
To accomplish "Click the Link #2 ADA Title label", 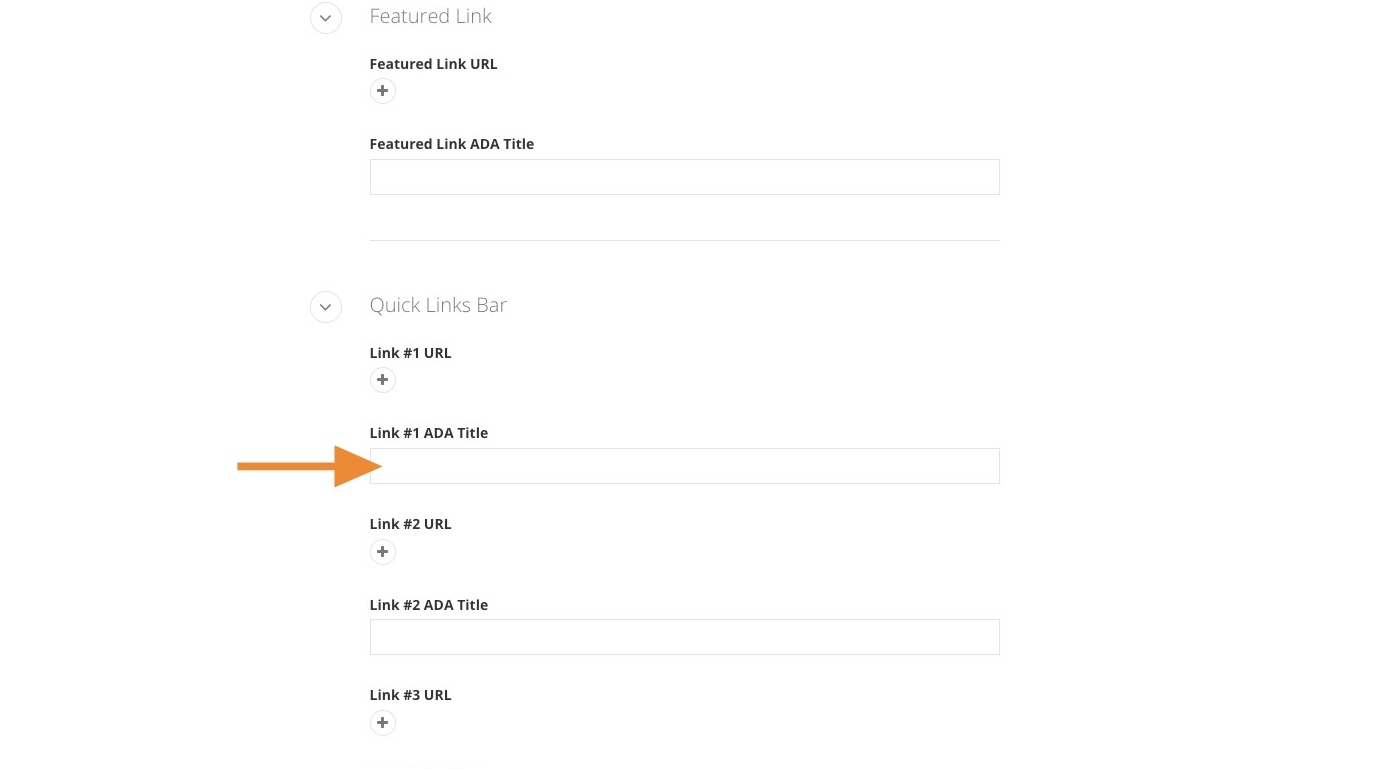I will pos(428,605).
